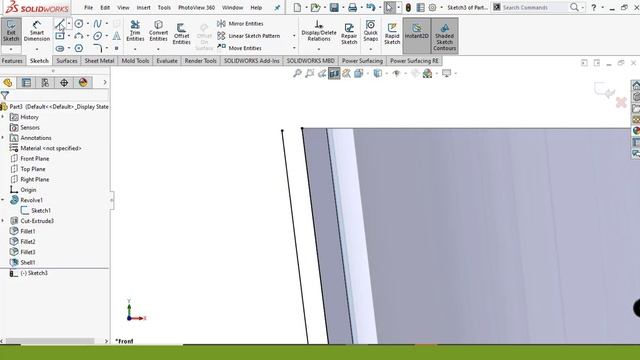The height and width of the screenshot is (360, 640).
Task: Select the Spline sketch tool
Action: coord(97,24)
